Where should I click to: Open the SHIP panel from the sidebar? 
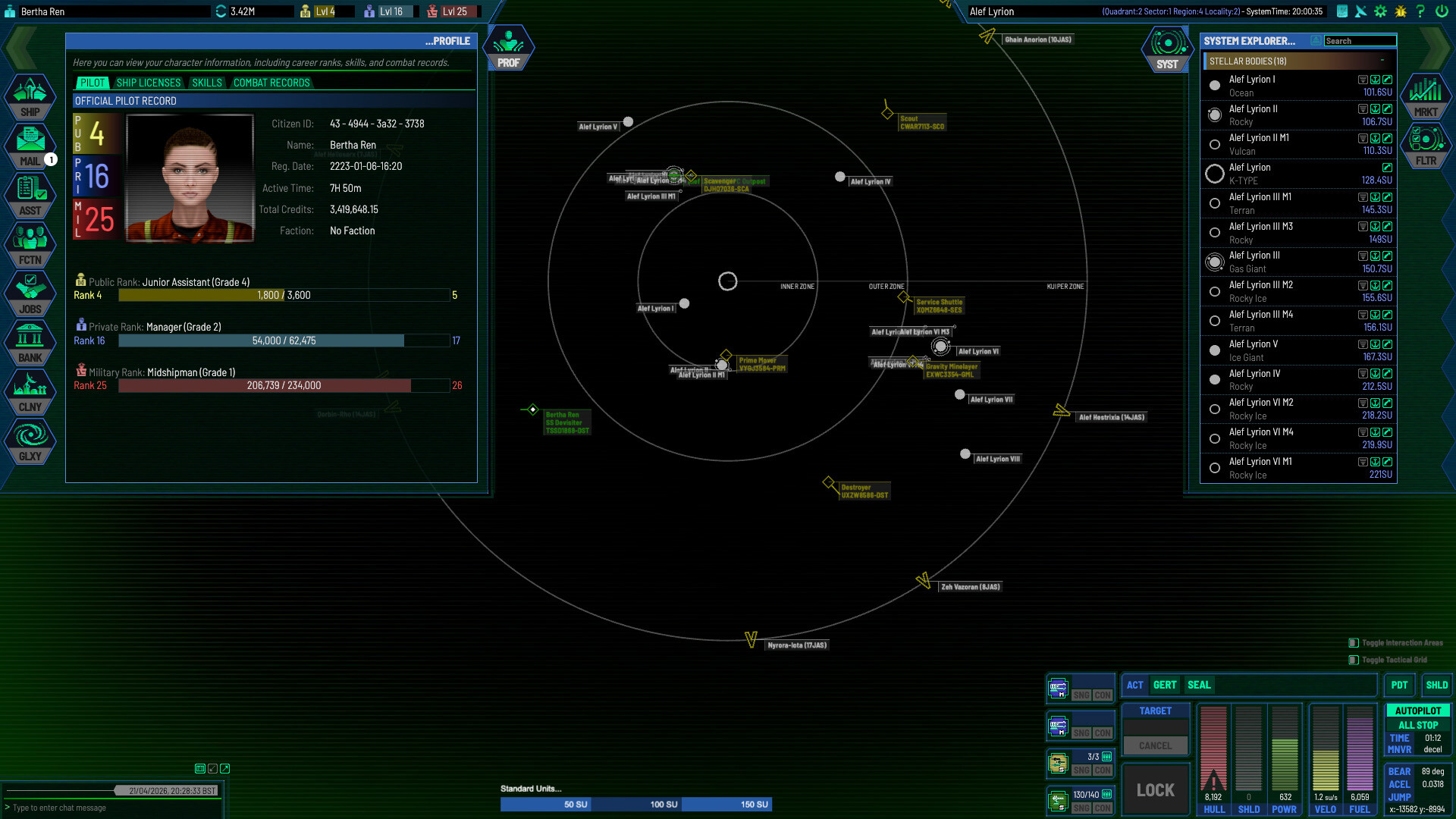pos(30,96)
